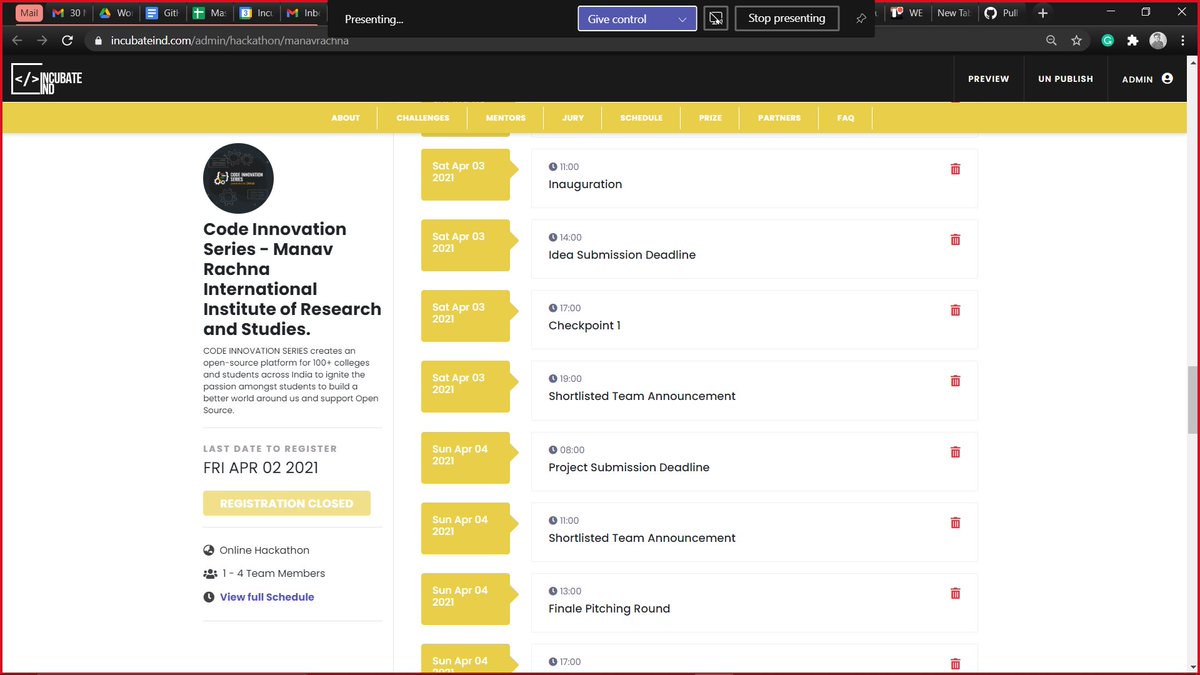Click the Finale Pitching Round title
Viewport: 1200px width, 675px height.
click(609, 608)
